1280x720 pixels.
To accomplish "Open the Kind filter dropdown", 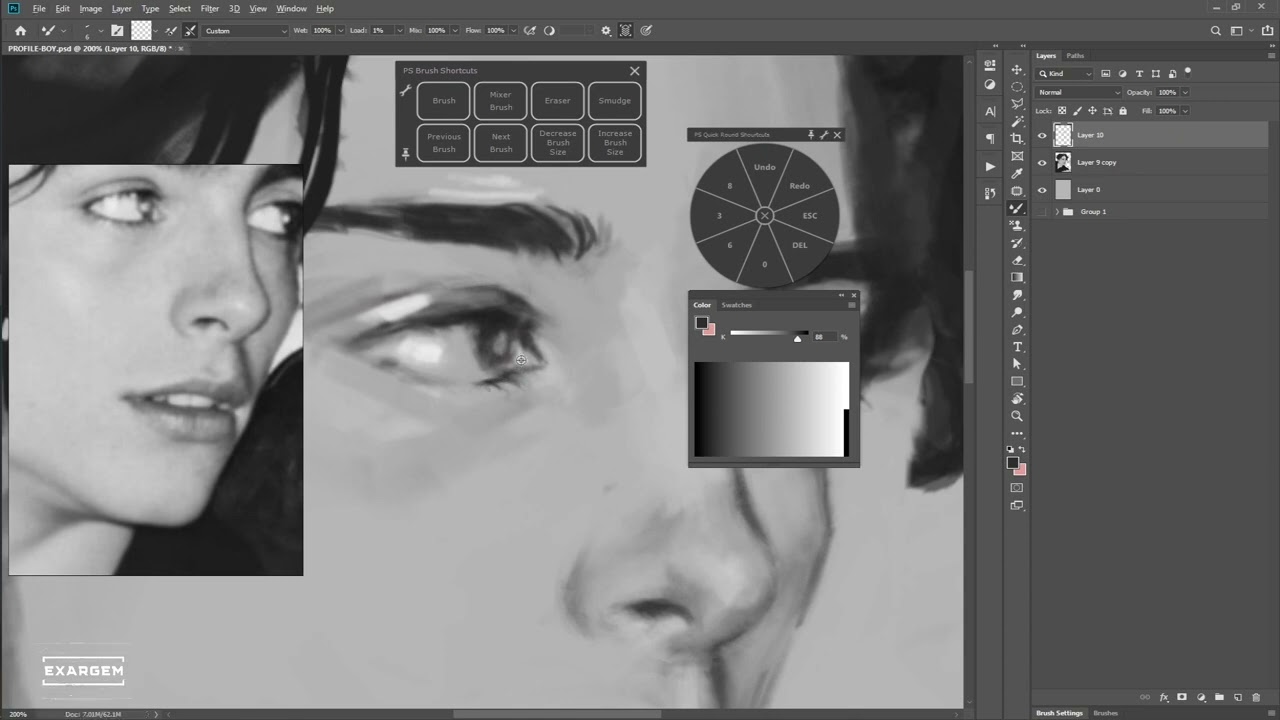I will (x=1065, y=74).
